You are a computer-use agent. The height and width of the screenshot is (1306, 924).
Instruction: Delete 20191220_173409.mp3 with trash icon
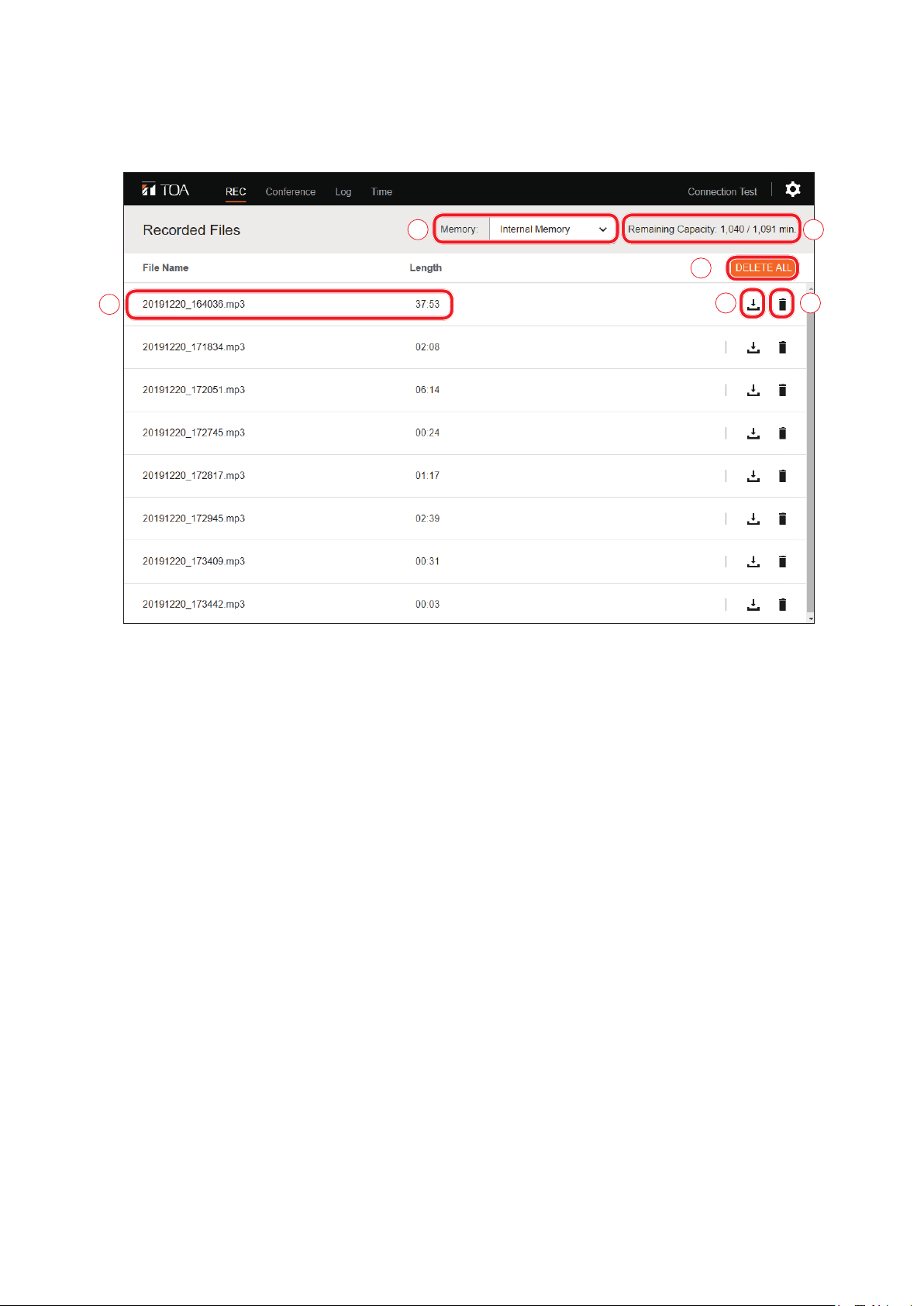tap(782, 561)
